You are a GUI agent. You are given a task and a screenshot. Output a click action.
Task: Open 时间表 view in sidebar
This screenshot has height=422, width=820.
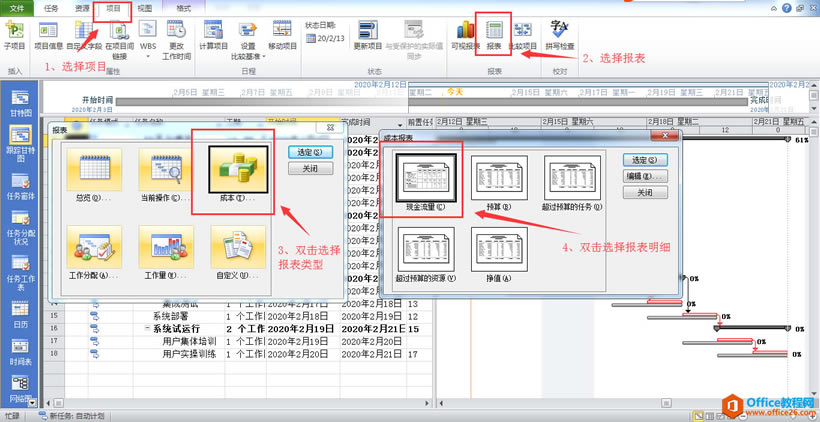point(21,352)
